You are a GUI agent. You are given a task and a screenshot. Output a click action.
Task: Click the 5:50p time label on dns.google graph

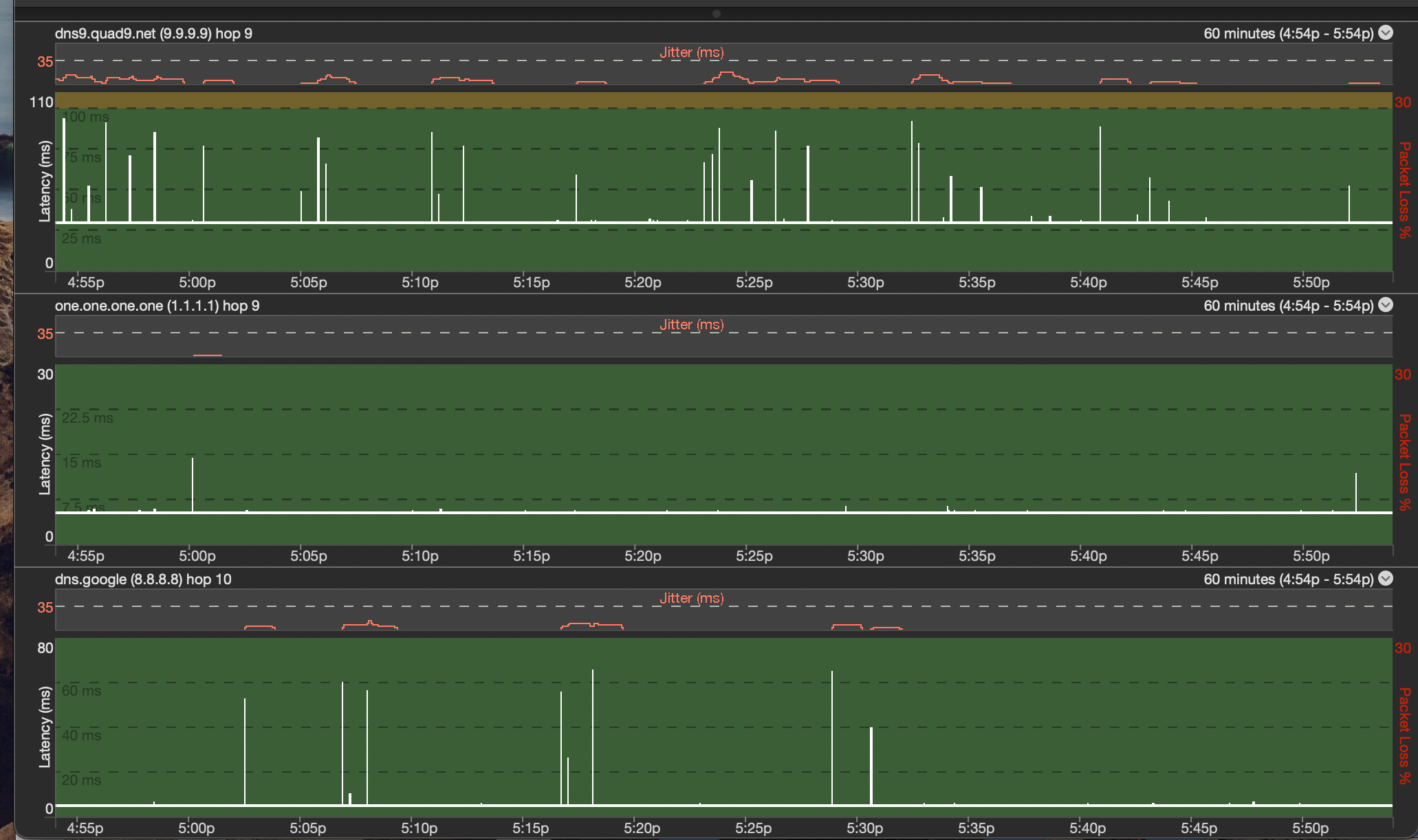tap(1311, 828)
